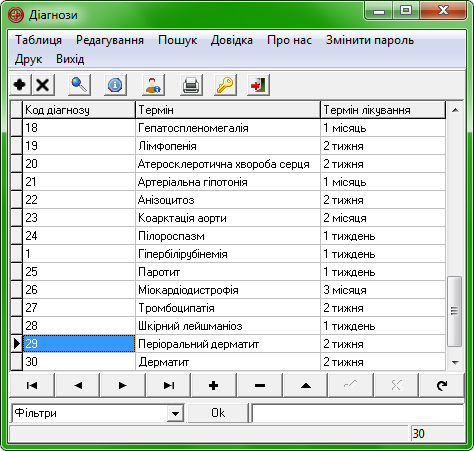Open the Редагування menu
The height and width of the screenshot is (451, 474).
click(x=110, y=40)
